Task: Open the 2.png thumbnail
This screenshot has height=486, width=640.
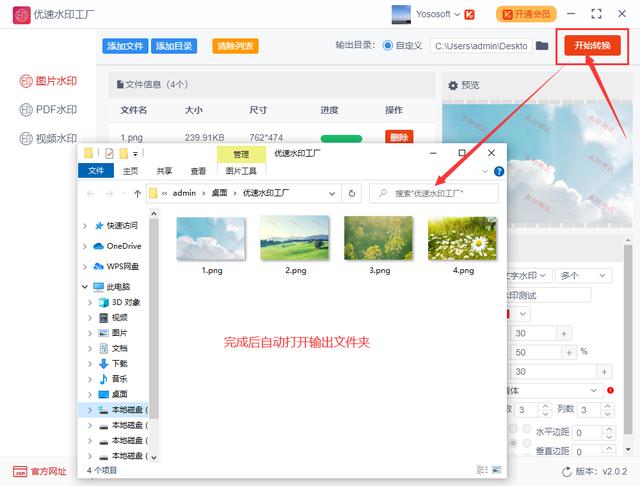Action: pyautogui.click(x=295, y=238)
